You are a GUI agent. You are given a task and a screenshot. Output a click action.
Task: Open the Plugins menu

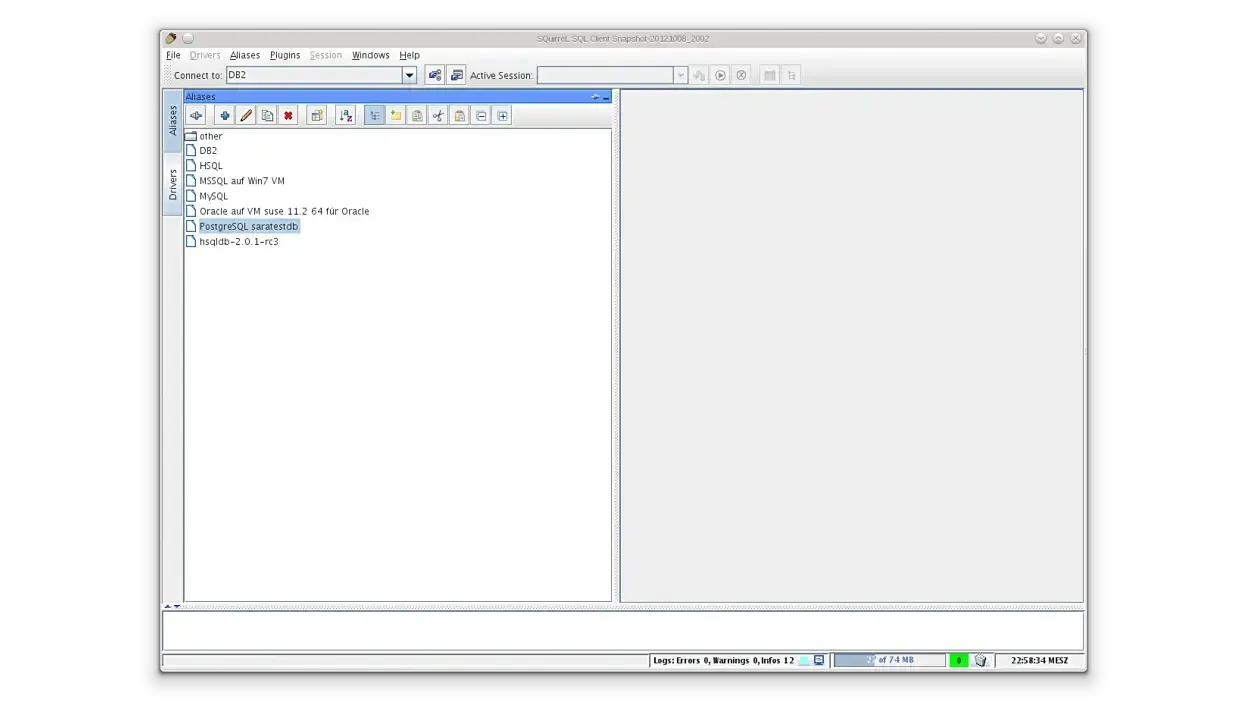tap(284, 55)
